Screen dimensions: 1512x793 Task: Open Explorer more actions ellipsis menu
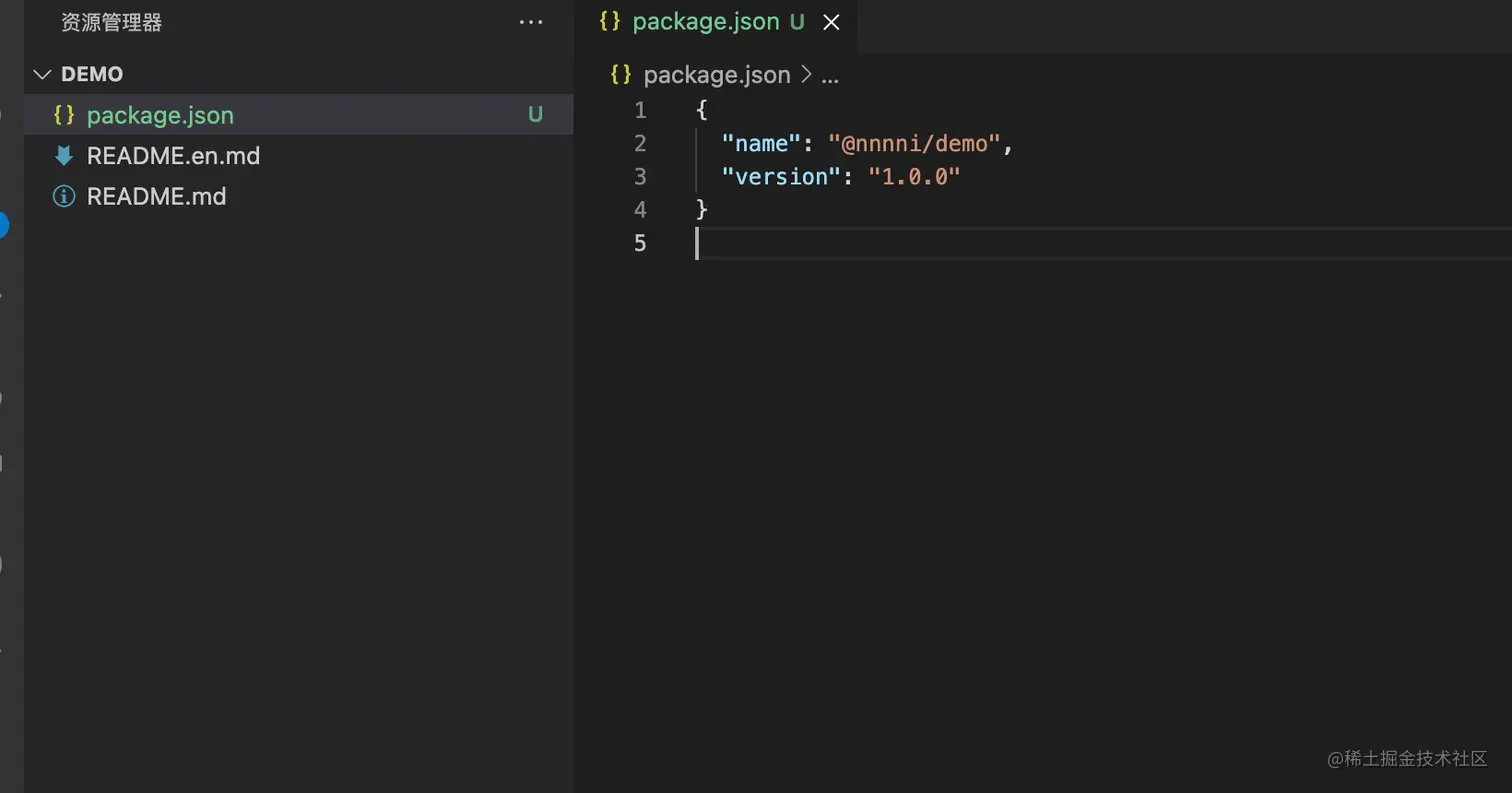[x=531, y=22]
